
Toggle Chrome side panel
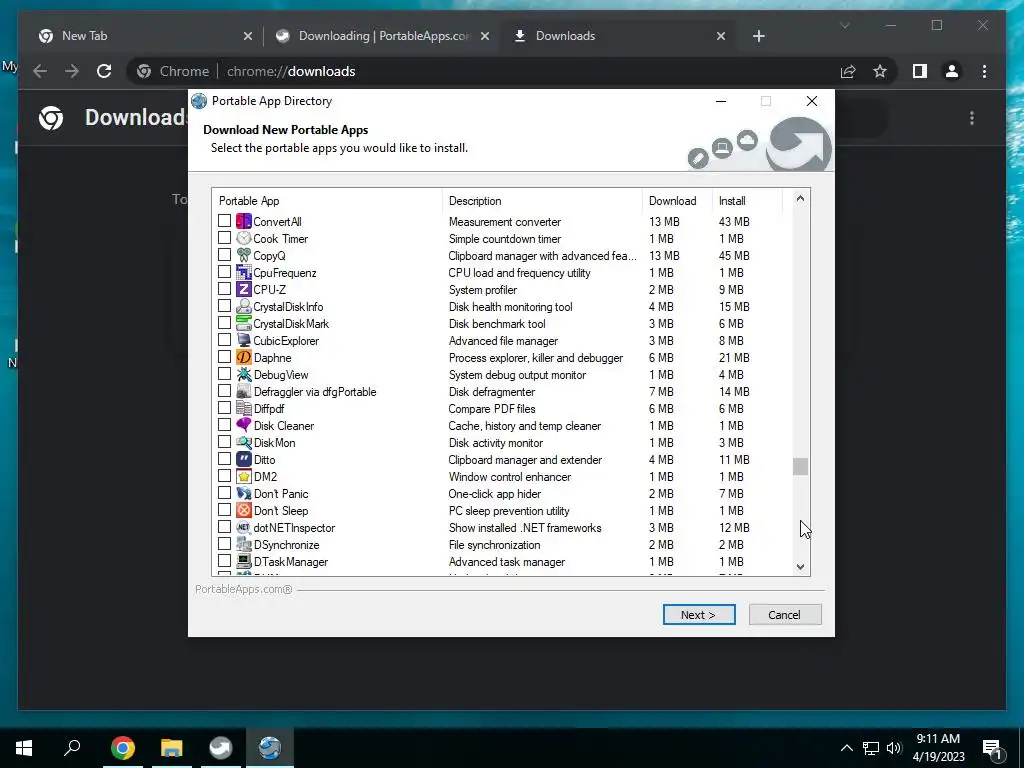[x=920, y=71]
